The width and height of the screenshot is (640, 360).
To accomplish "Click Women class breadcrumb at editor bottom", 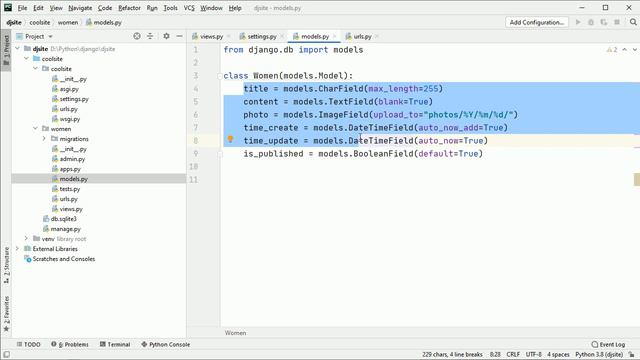I will pyautogui.click(x=236, y=333).
